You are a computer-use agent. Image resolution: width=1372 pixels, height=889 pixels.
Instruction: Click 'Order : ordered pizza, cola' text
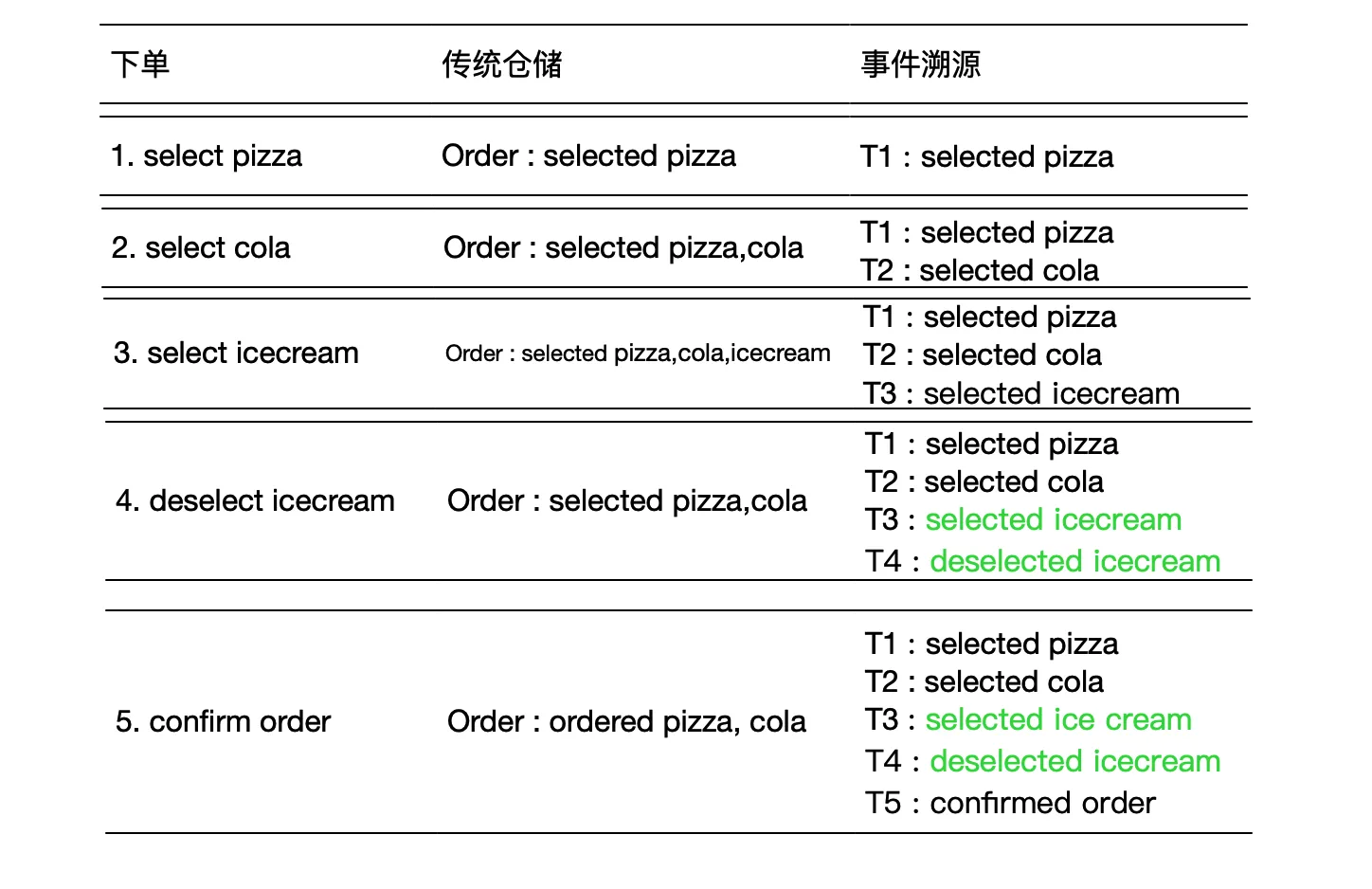626,721
